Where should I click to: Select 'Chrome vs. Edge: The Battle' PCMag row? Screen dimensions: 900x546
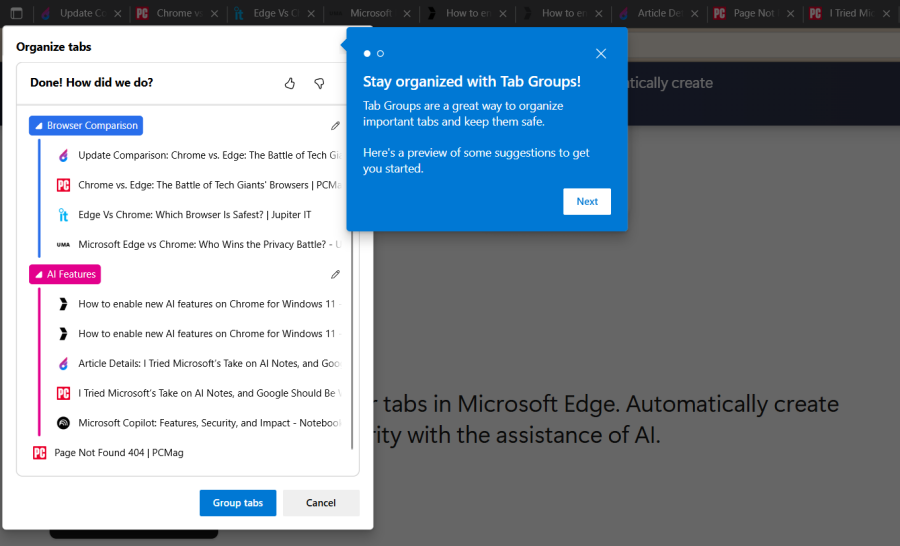[197, 185]
